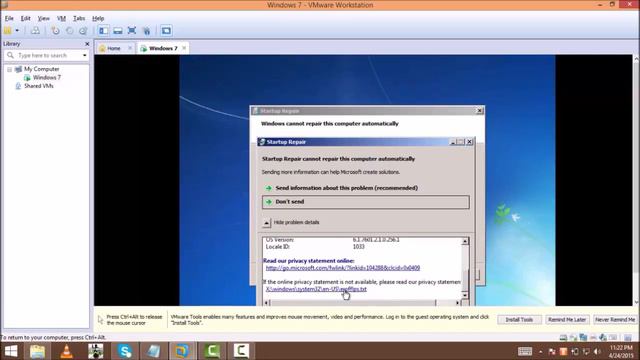
Task: Open the File menu
Action: (9, 18)
